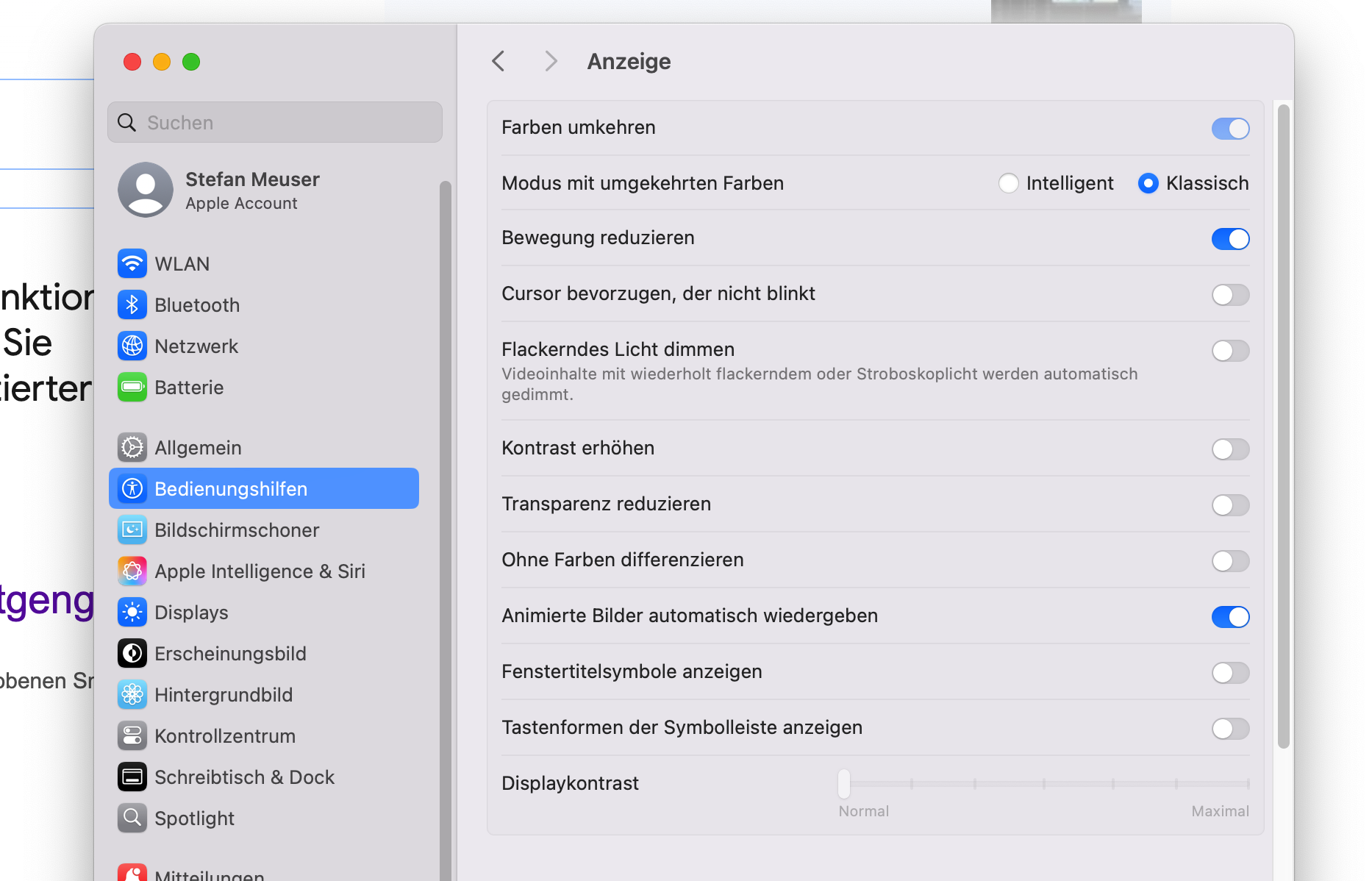Click the user avatar of Stefan Meuser
Viewport: 1372px width, 881px height.
pyautogui.click(x=146, y=190)
